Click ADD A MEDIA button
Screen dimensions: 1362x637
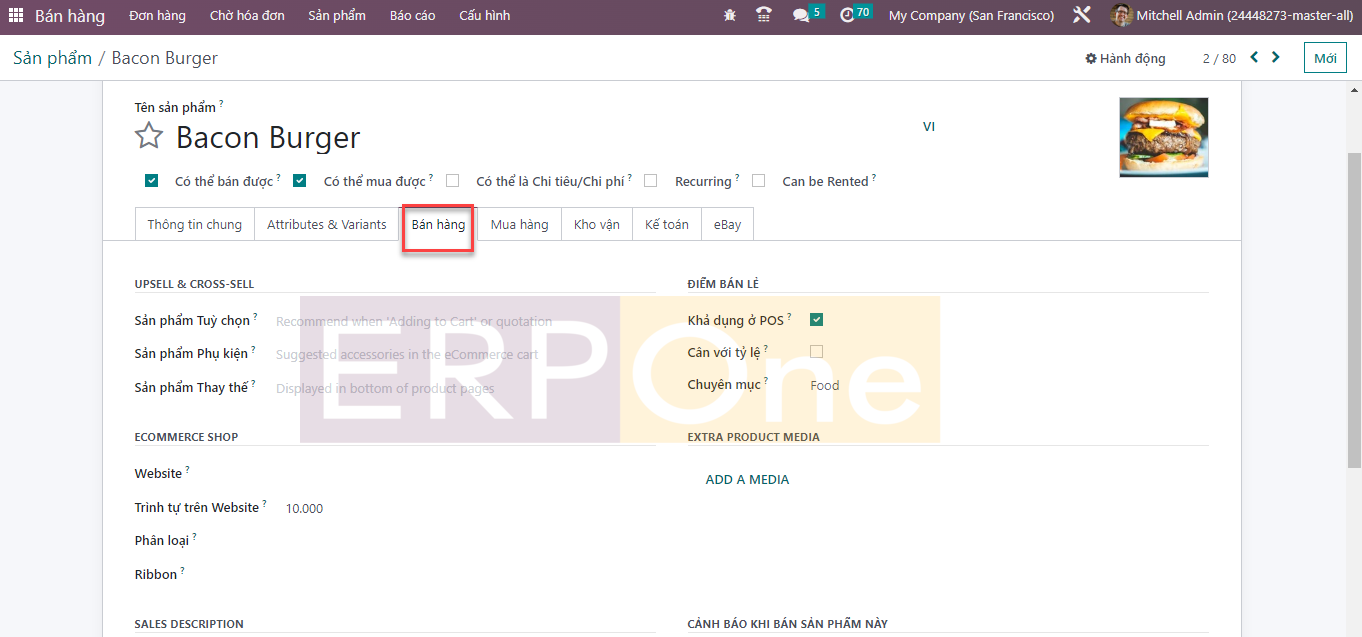[747, 480]
